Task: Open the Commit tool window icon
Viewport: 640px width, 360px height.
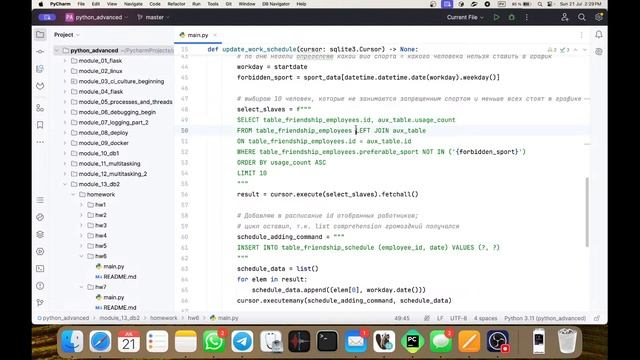Action: click(x=40, y=52)
